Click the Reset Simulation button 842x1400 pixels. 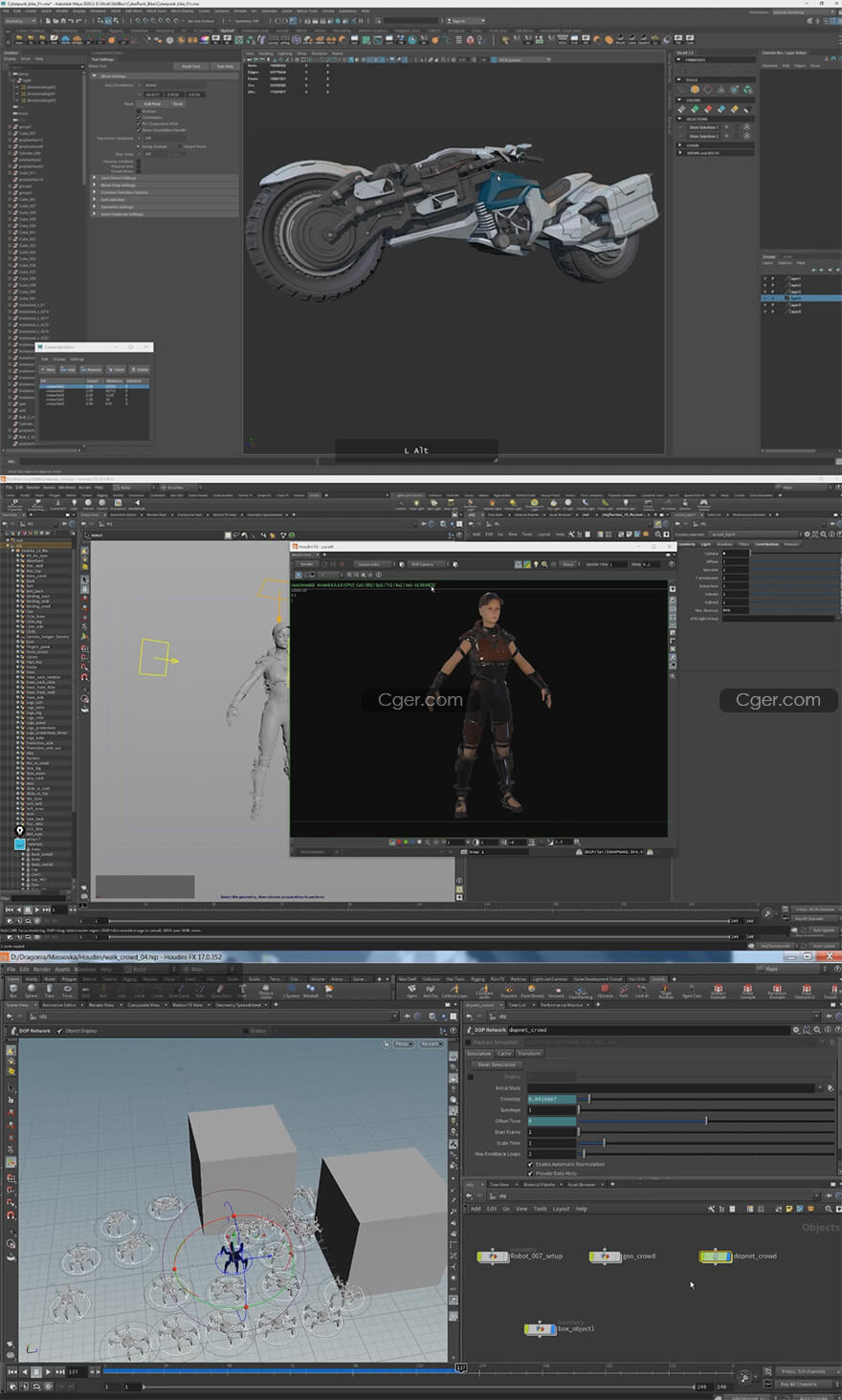(498, 1064)
